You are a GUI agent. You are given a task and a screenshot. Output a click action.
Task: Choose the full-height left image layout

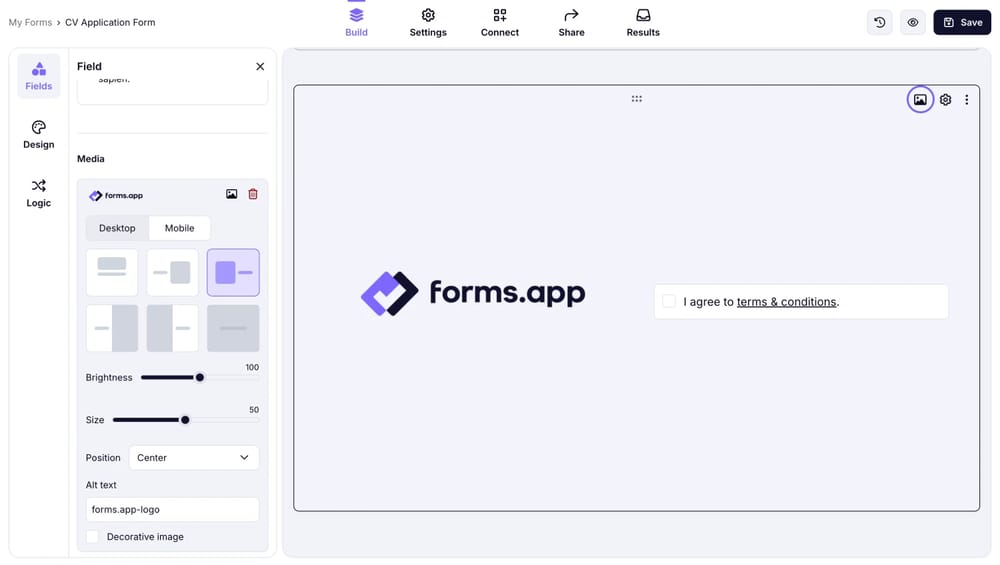coord(172,328)
